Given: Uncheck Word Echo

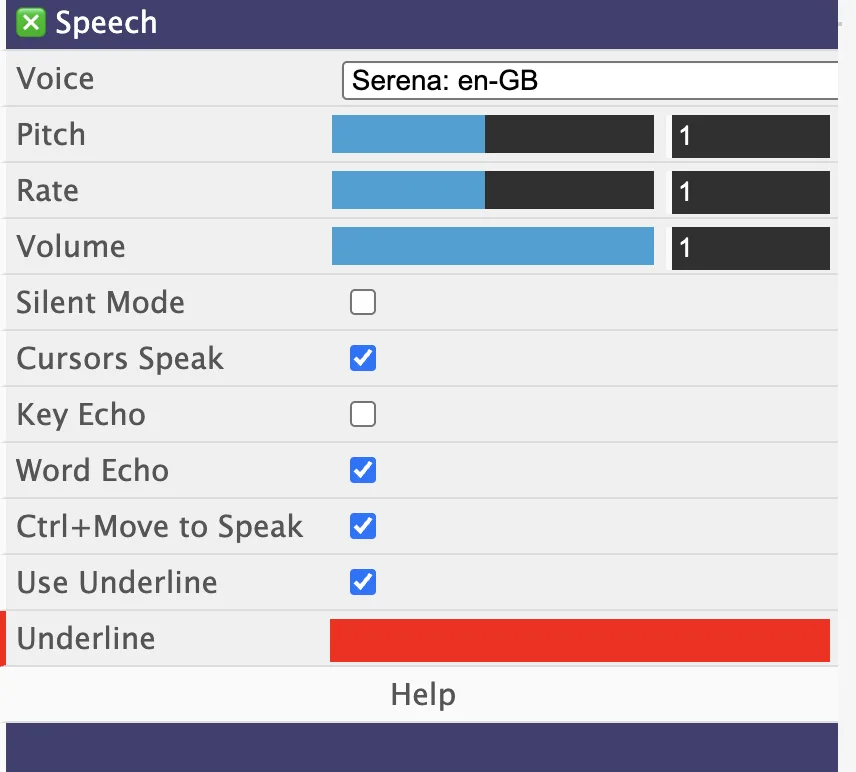Looking at the screenshot, I should coord(362,470).
